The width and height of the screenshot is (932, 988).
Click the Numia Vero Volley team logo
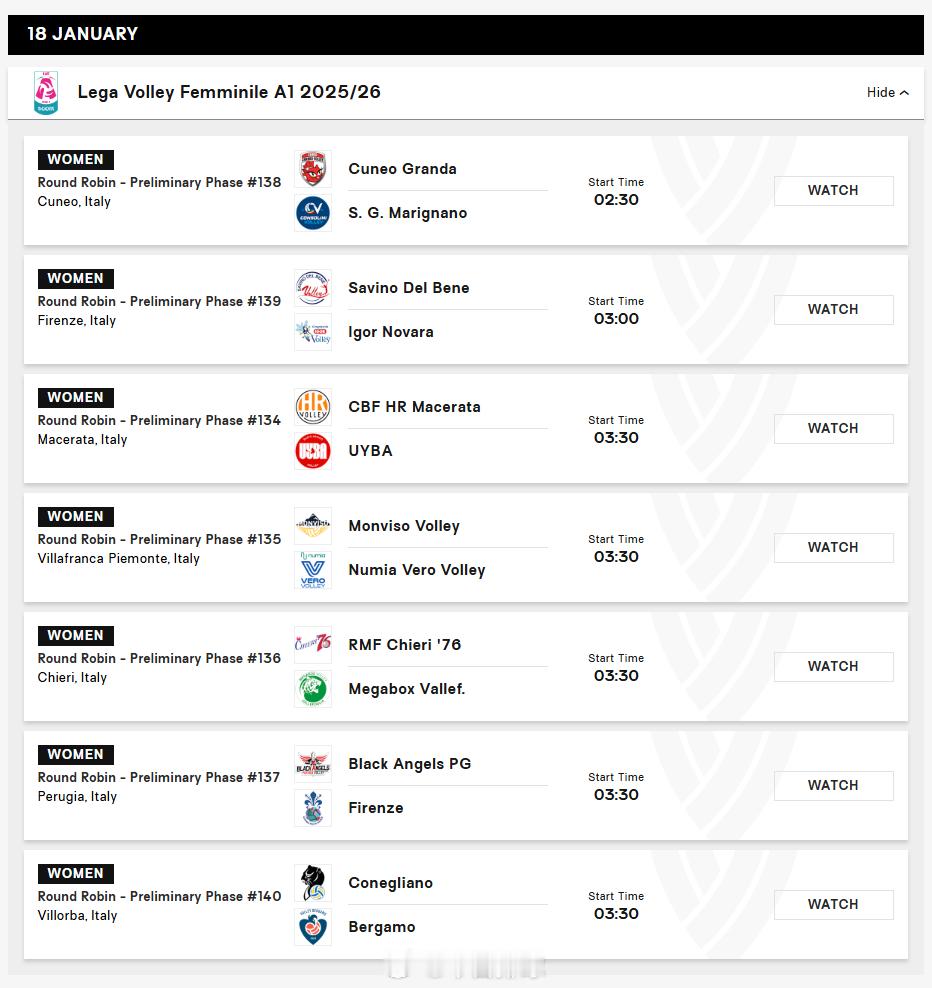313,570
